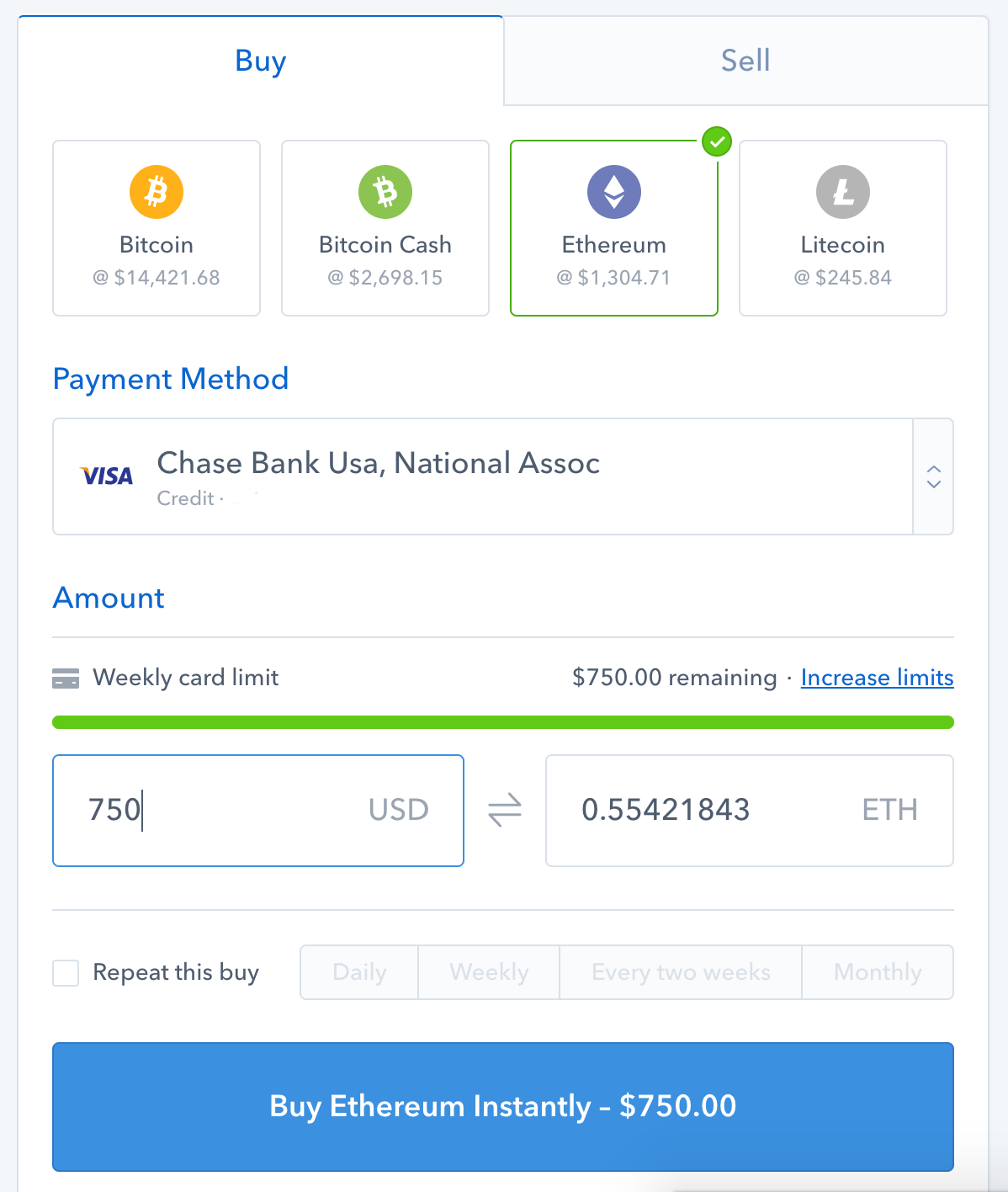Viewport: 1008px width, 1192px height.
Task: Choose the green Bitcoin Cash icon
Action: pyautogui.click(x=385, y=191)
